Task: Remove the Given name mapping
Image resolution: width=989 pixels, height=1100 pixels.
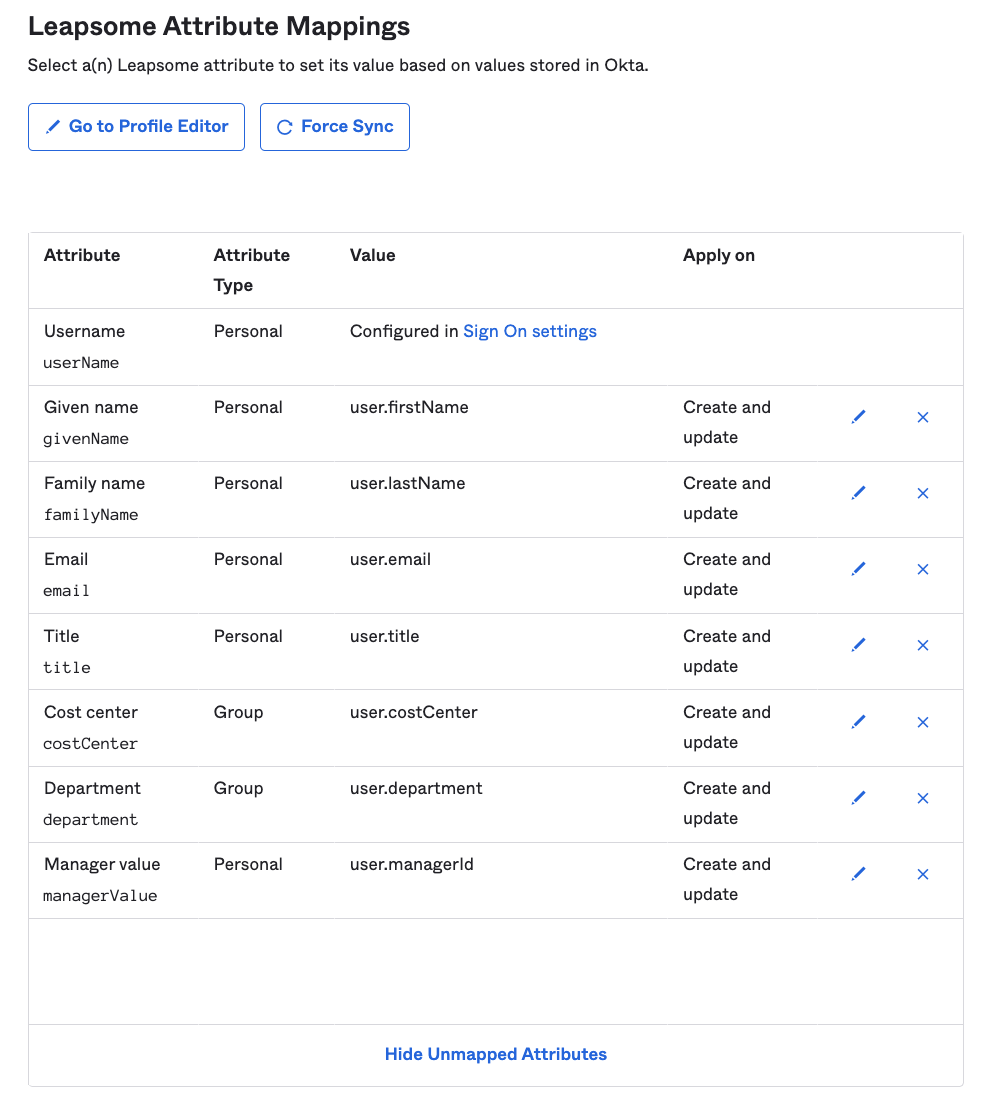Action: point(923,417)
